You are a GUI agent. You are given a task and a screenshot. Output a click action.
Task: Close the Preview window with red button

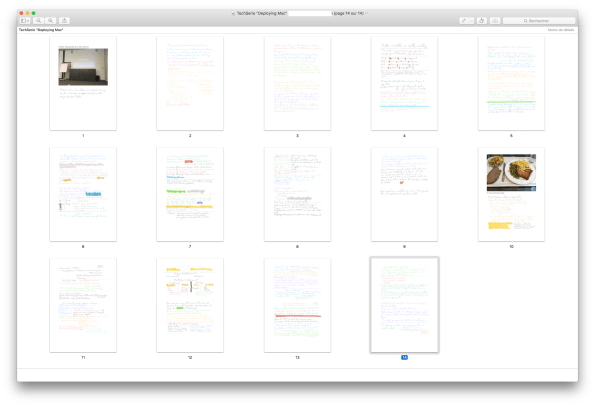[x=21, y=13]
